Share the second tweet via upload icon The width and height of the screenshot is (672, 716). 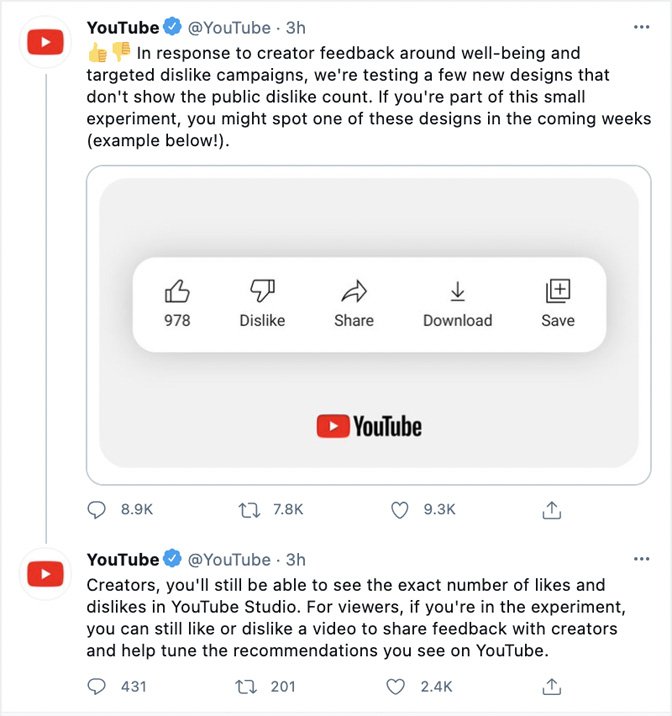point(551,687)
